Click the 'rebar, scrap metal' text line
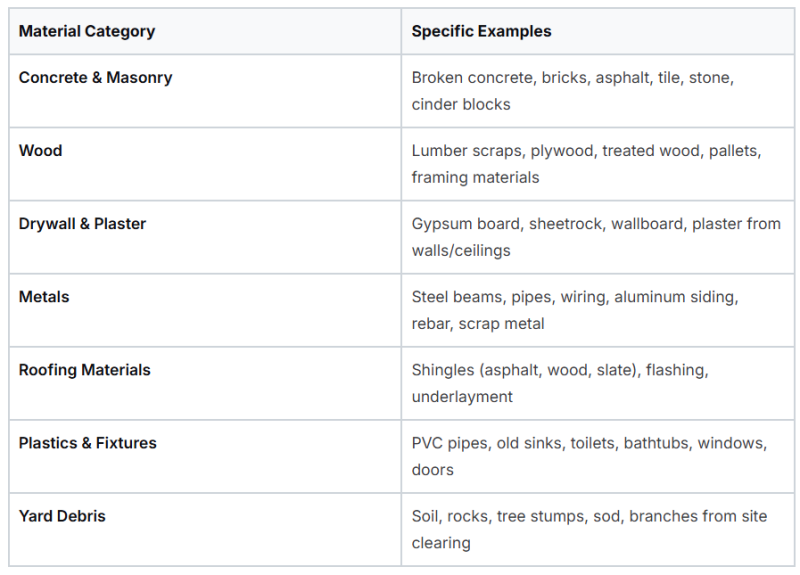800x575 pixels. [x=478, y=324]
